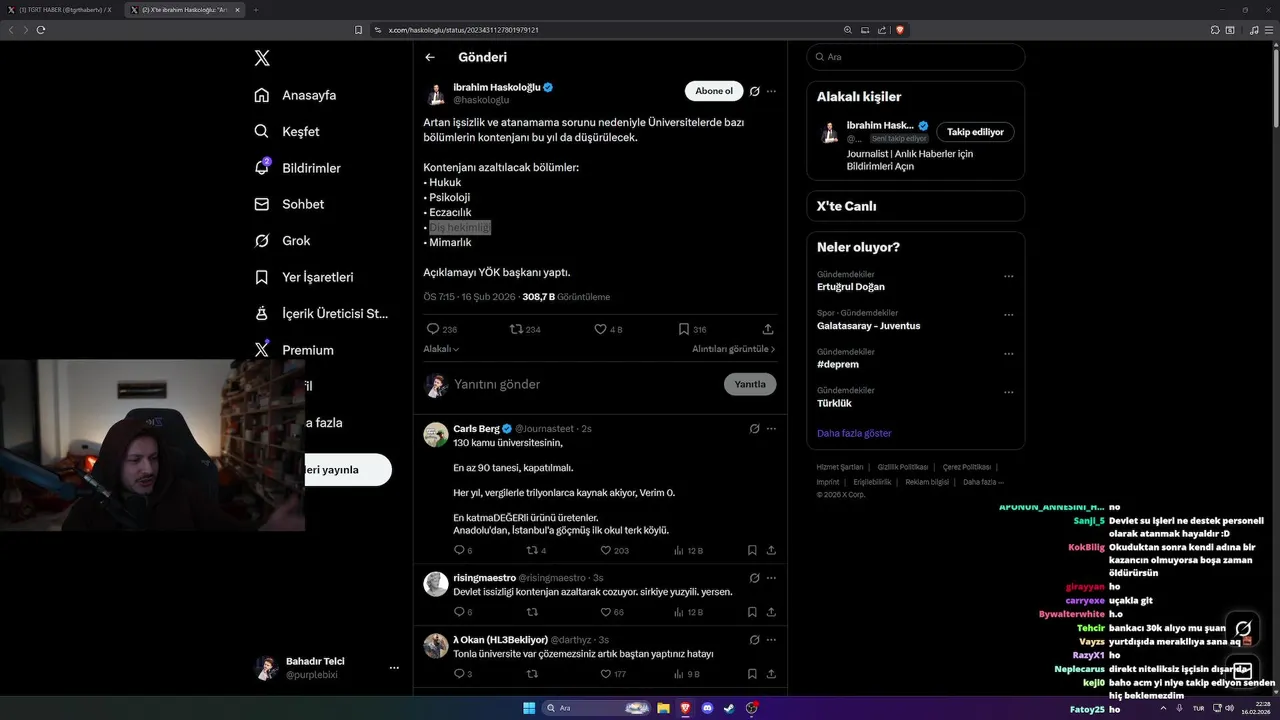This screenshot has height=720, width=1280.
Task: Click the browser address bar URL
Action: click(x=463, y=30)
